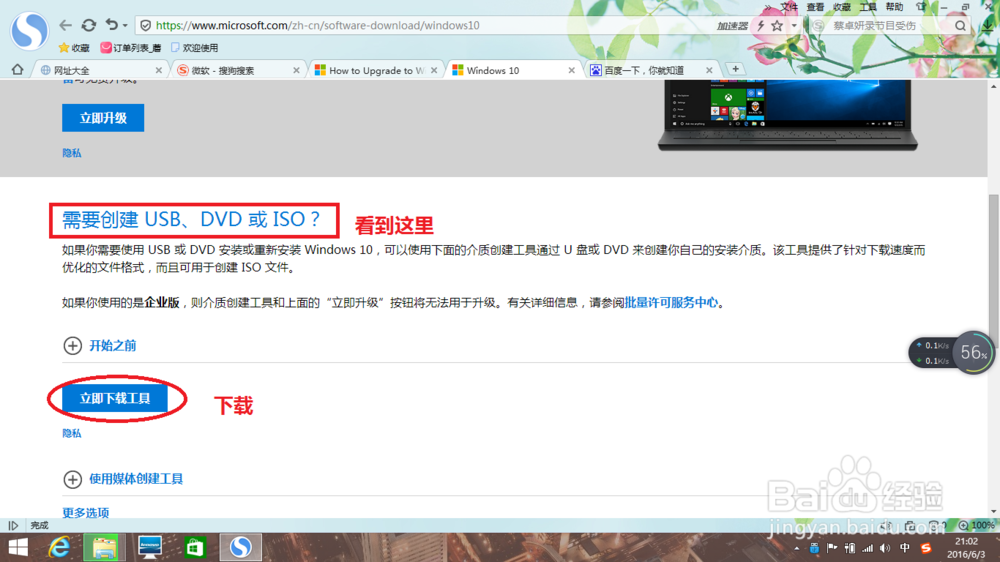The image size is (1000, 562).
Task: Click the skin shirt icon
Action: tap(921, 7)
